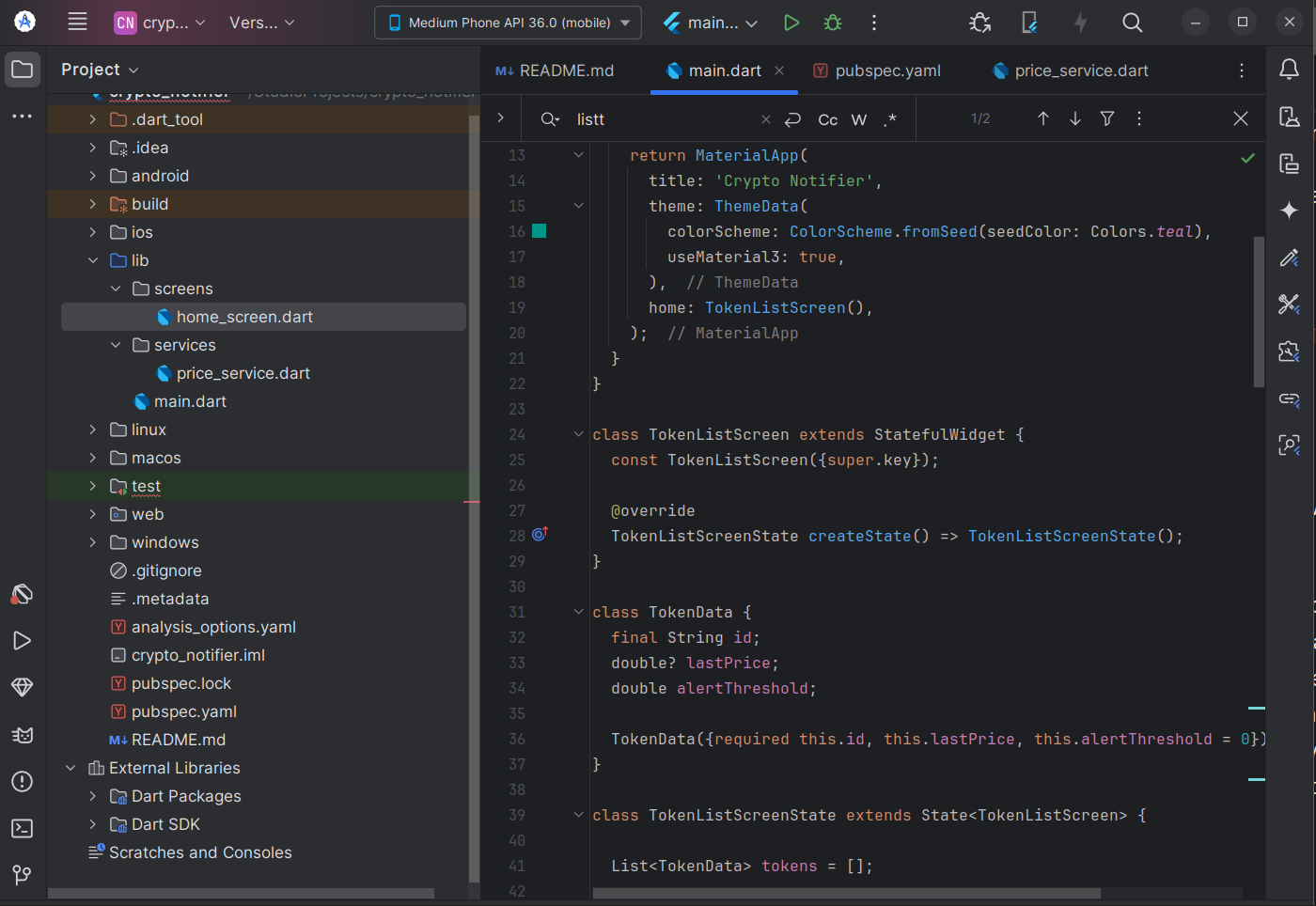1316x906 pixels.
Task: Toggle whole words W option
Action: pyautogui.click(x=859, y=119)
